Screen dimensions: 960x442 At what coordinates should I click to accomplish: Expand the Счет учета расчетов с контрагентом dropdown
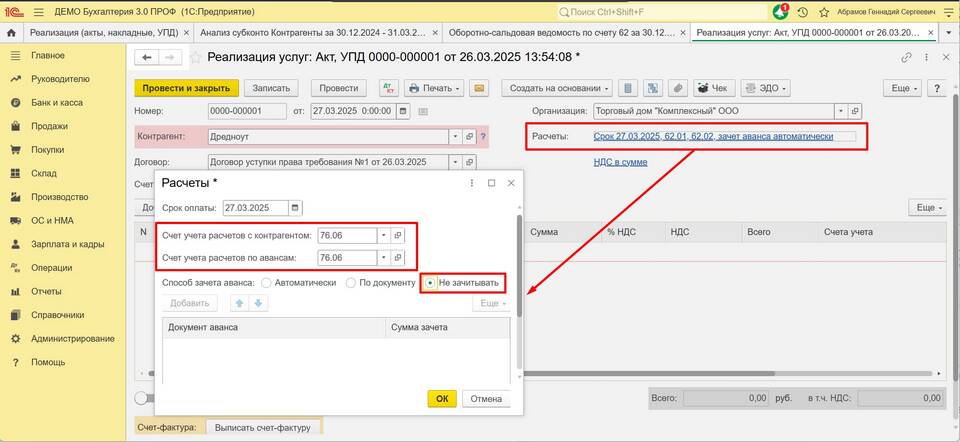(384, 235)
